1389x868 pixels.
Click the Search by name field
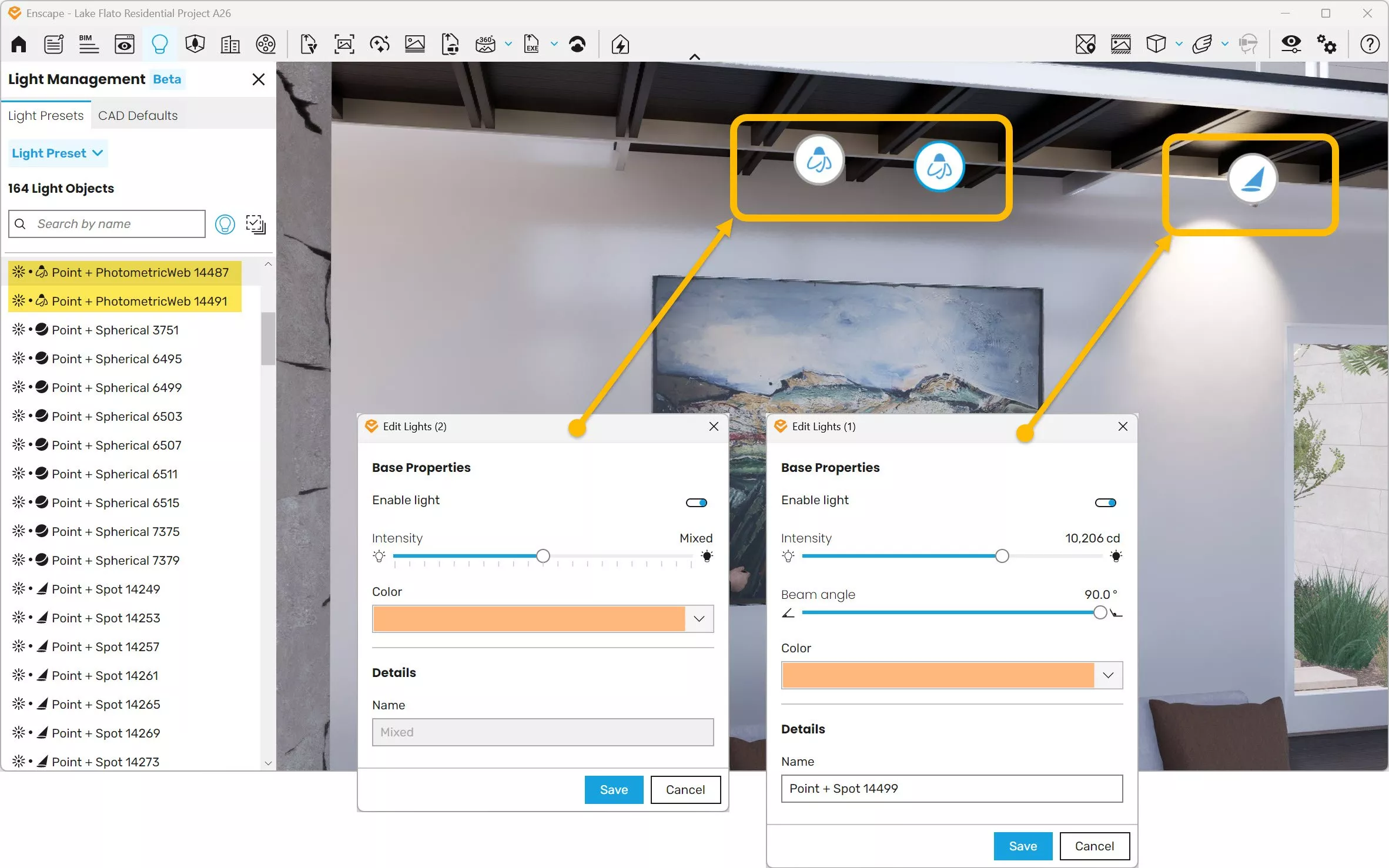pos(107,224)
